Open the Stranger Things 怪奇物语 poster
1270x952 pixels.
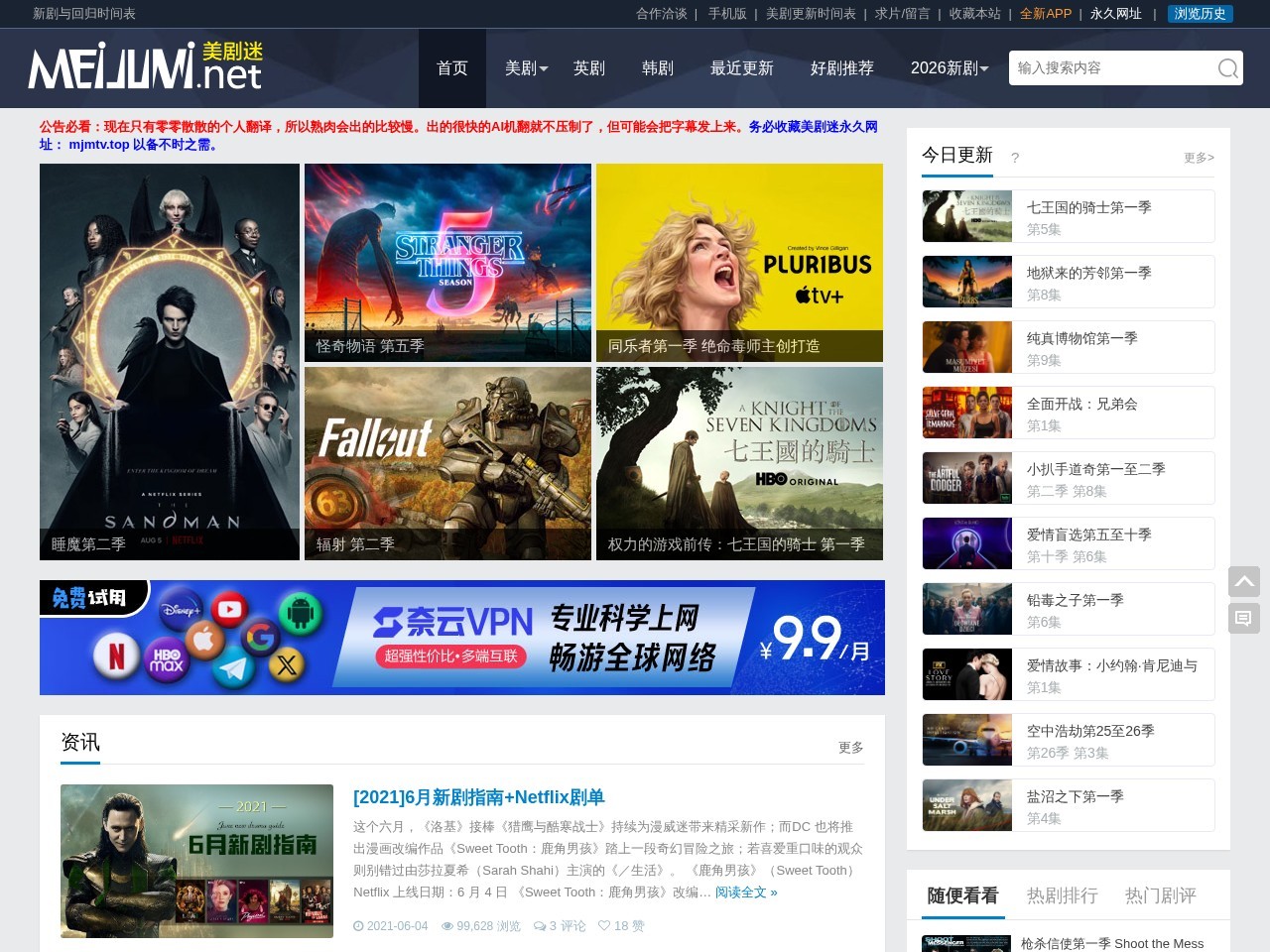(447, 262)
